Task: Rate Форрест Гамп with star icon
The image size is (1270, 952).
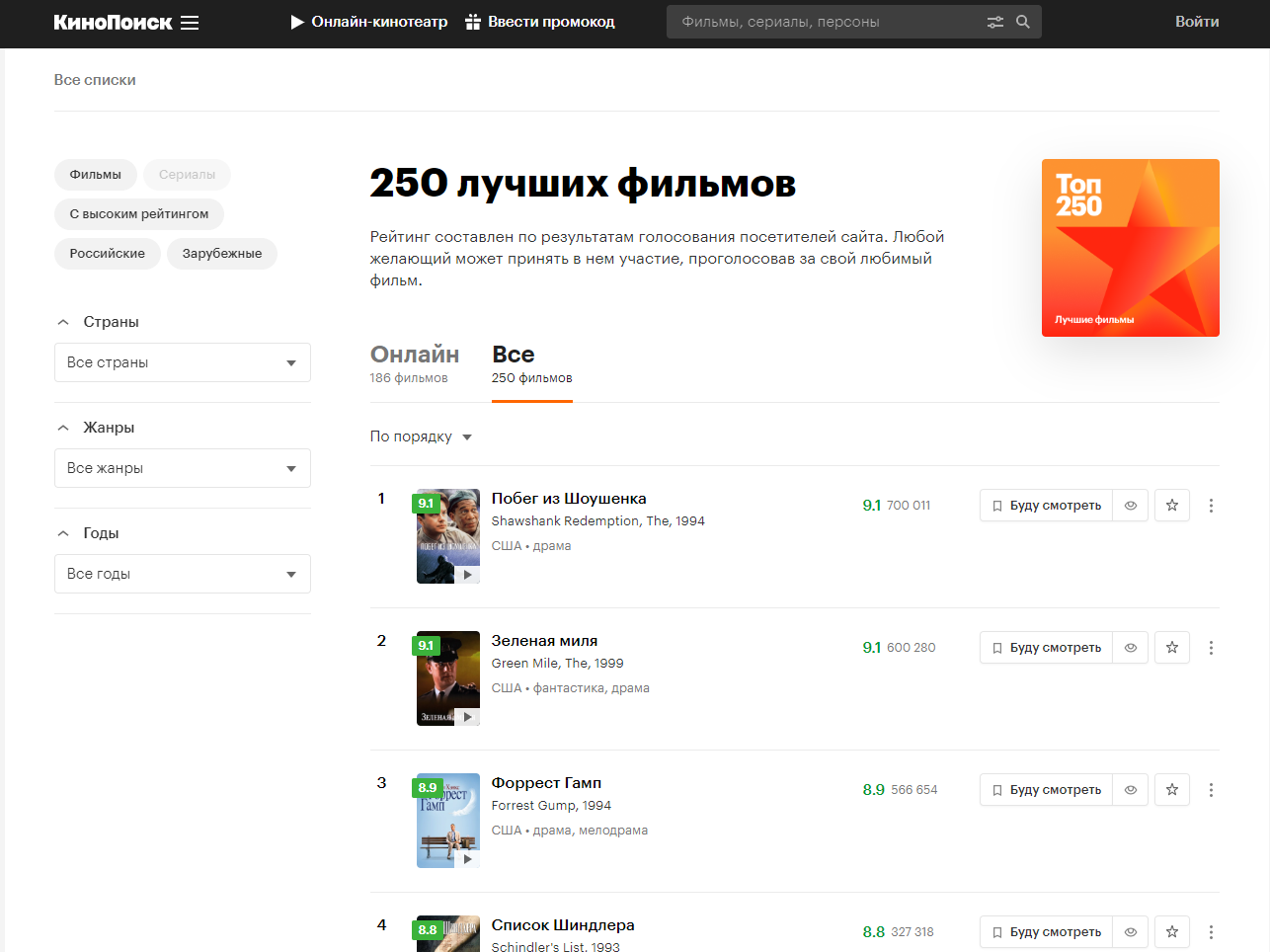Action: click(1172, 790)
